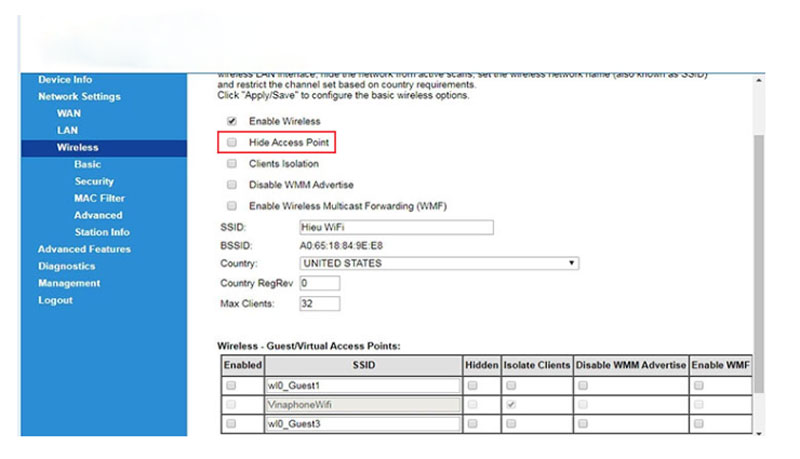Check Disable WMM Advertise option
800x459 pixels.
232,185
